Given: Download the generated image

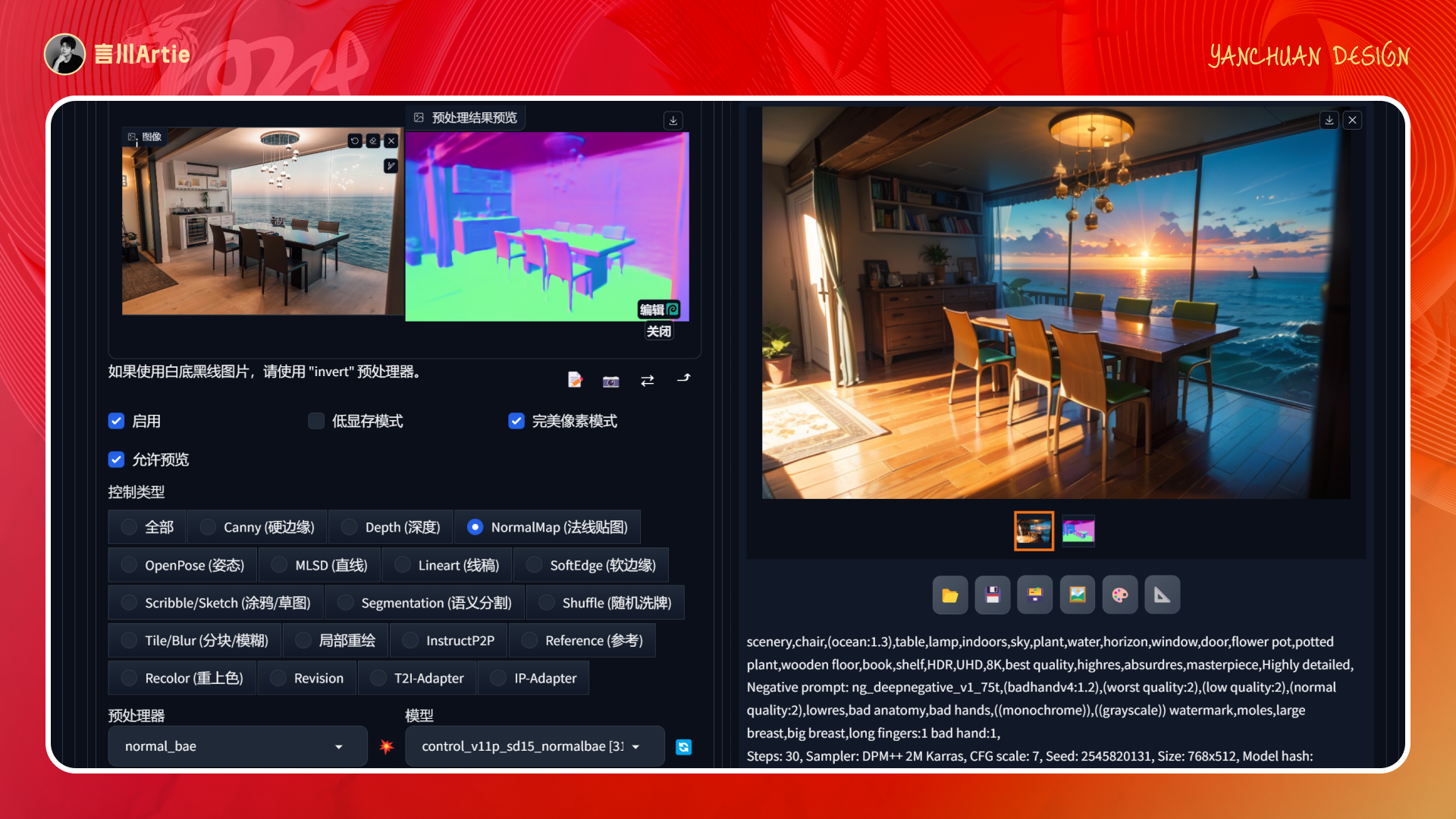Looking at the screenshot, I should pos(1329,120).
